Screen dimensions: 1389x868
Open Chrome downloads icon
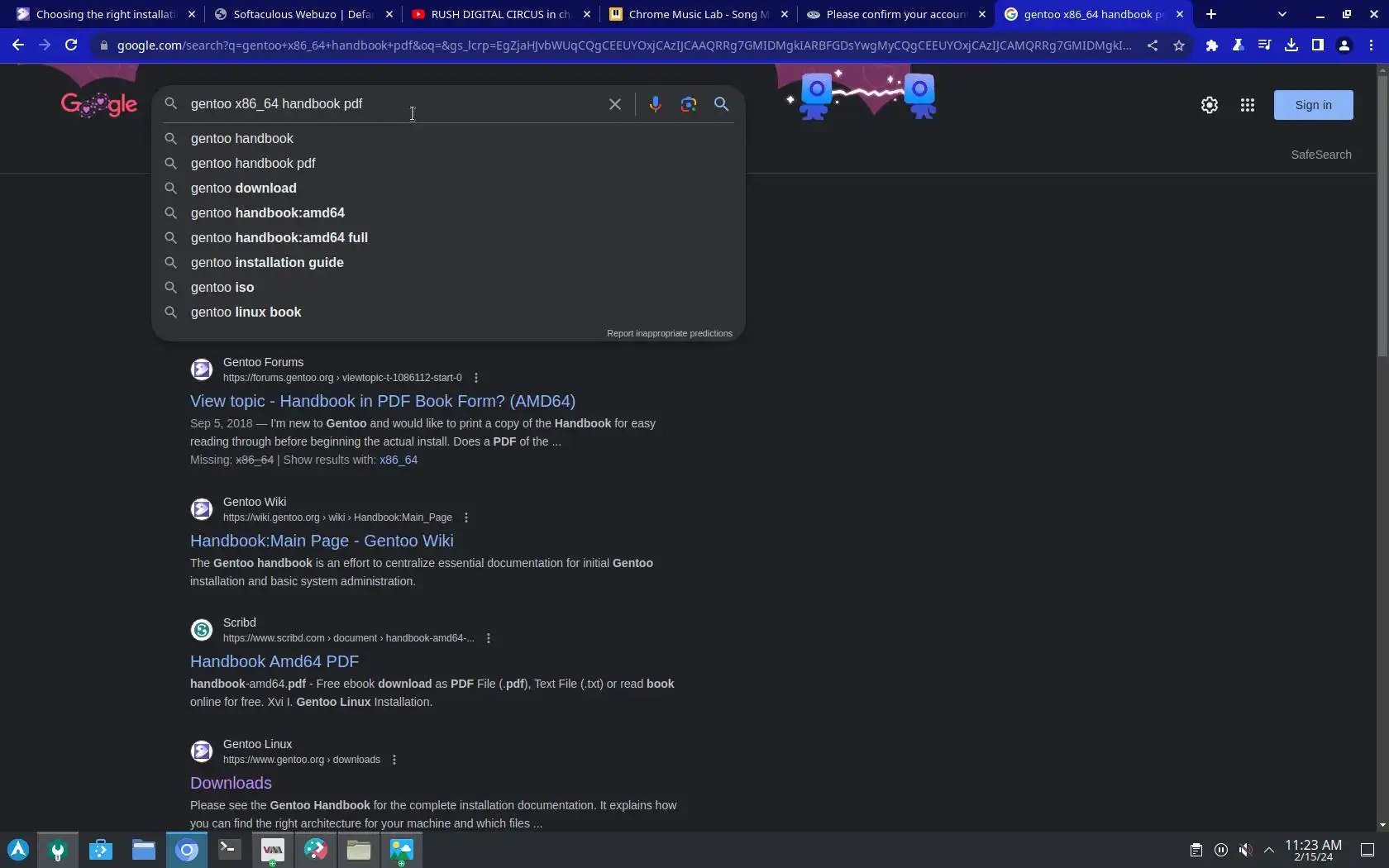tap(1291, 45)
